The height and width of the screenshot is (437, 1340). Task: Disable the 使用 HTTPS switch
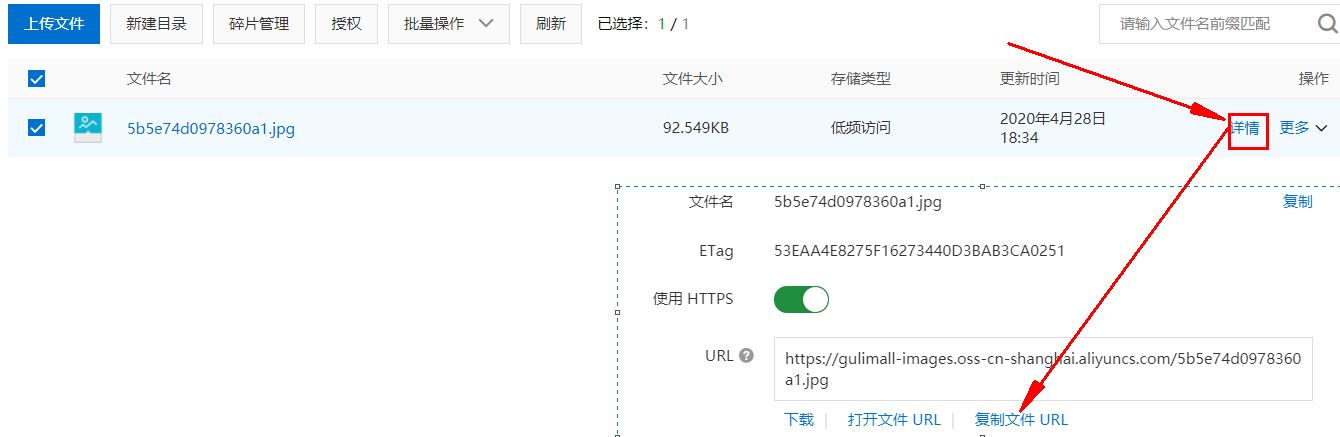(x=801, y=299)
